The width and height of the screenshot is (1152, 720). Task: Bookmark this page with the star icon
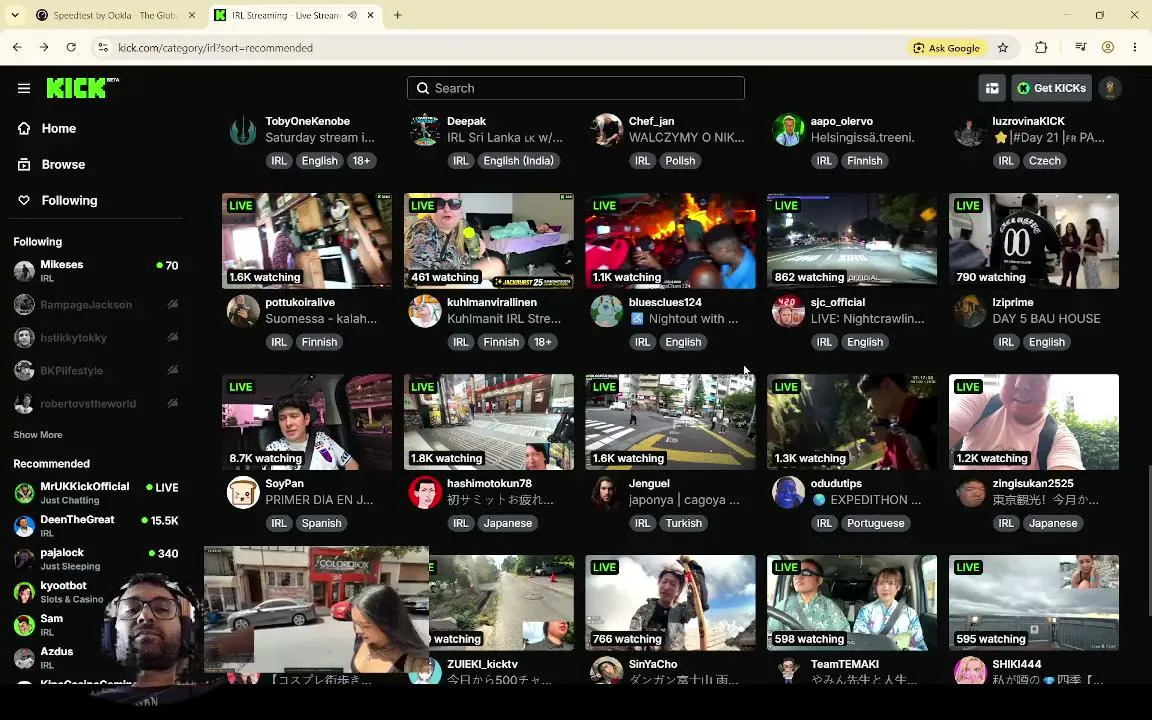pyautogui.click(x=1003, y=48)
